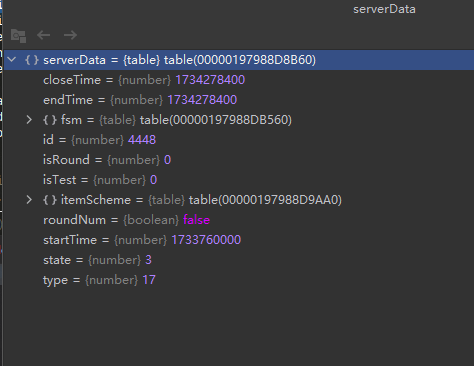Select the startTime row
This screenshot has width=474, height=366.
click(239, 240)
